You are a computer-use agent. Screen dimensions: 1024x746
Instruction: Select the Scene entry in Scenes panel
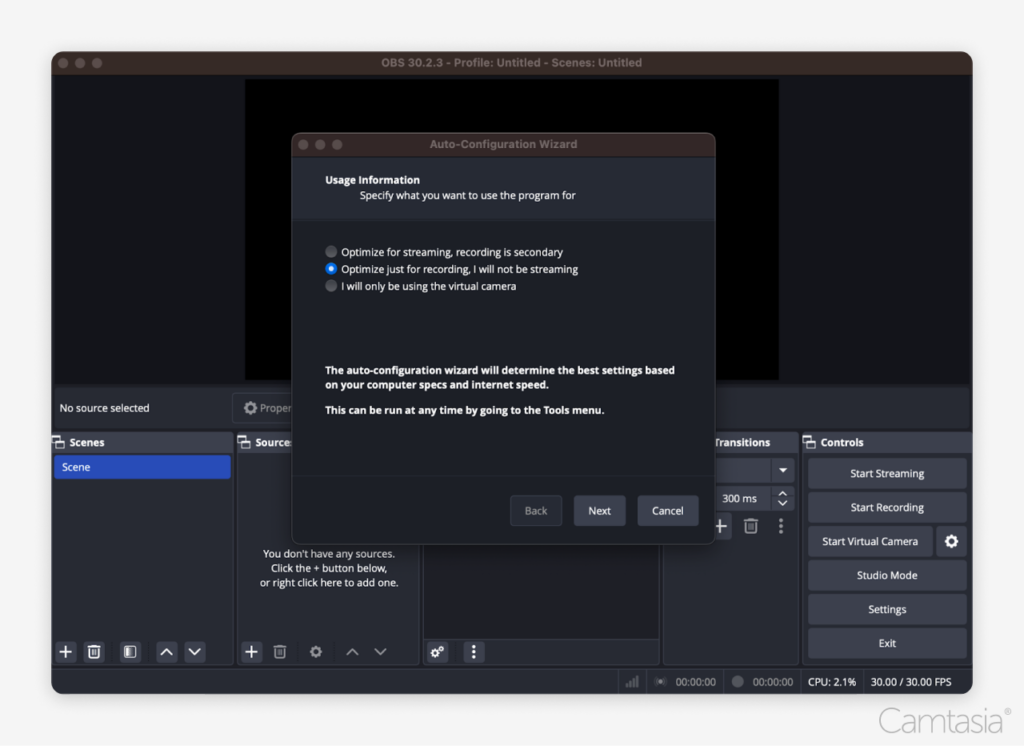[x=142, y=466]
